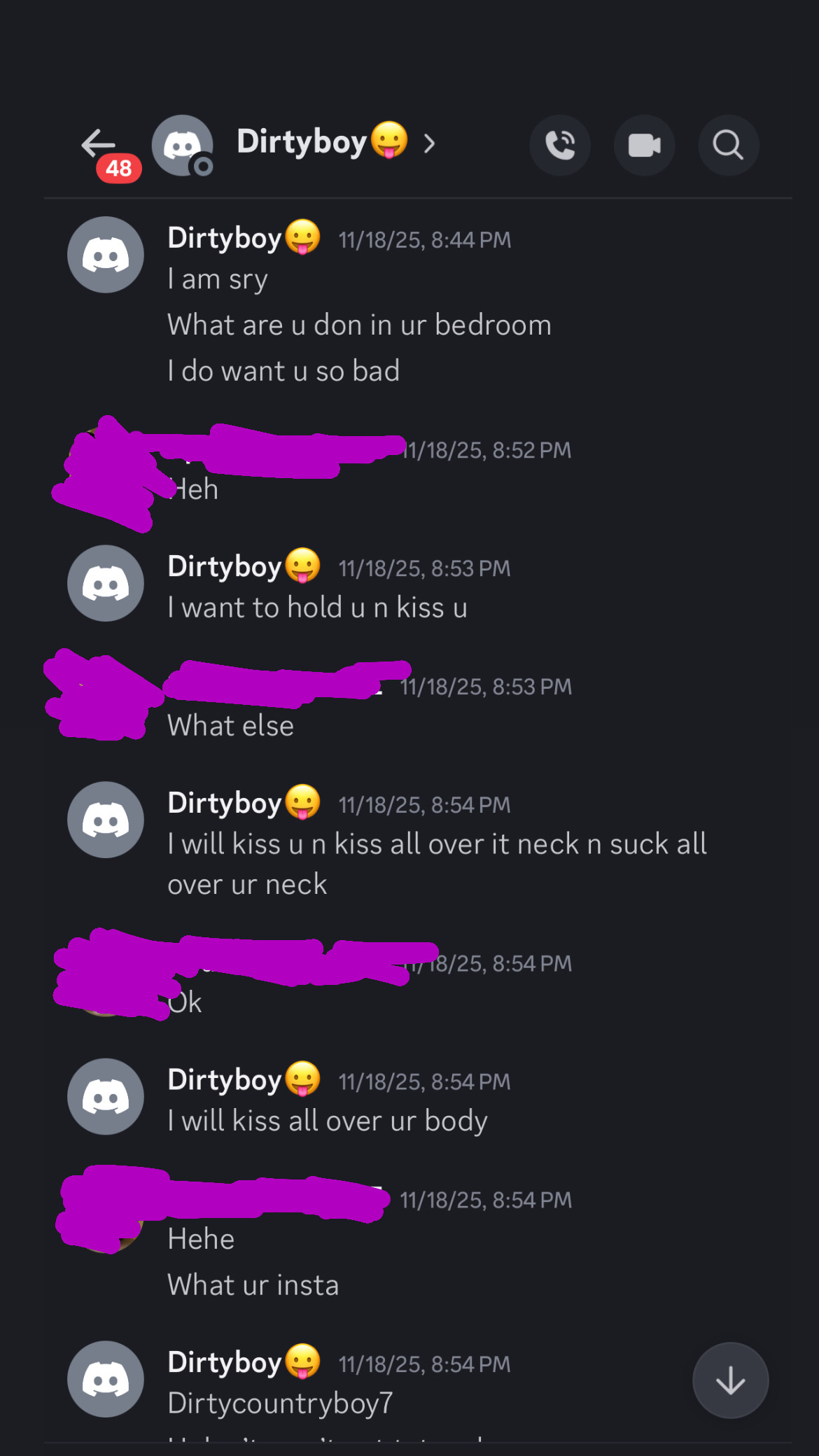Viewport: 819px width, 1456px height.
Task: Open the search magnifier icon
Action: [x=728, y=145]
